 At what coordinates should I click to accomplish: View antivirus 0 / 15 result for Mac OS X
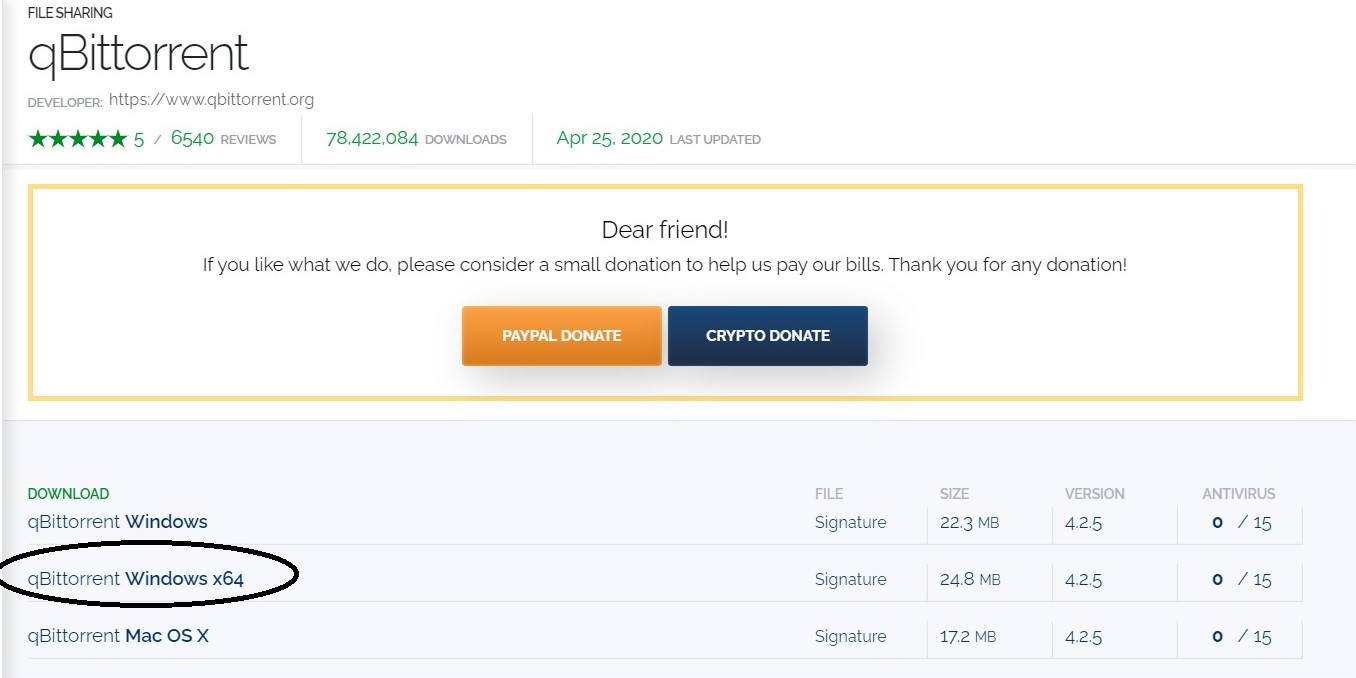[x=1241, y=636]
